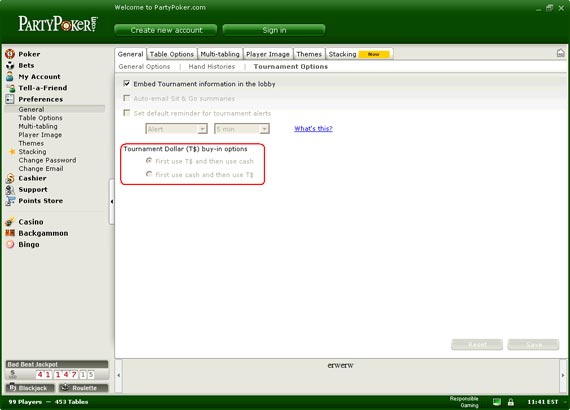Screen dimensions: 570x410
Task: Open the Alert dropdown list
Action: click(176, 129)
